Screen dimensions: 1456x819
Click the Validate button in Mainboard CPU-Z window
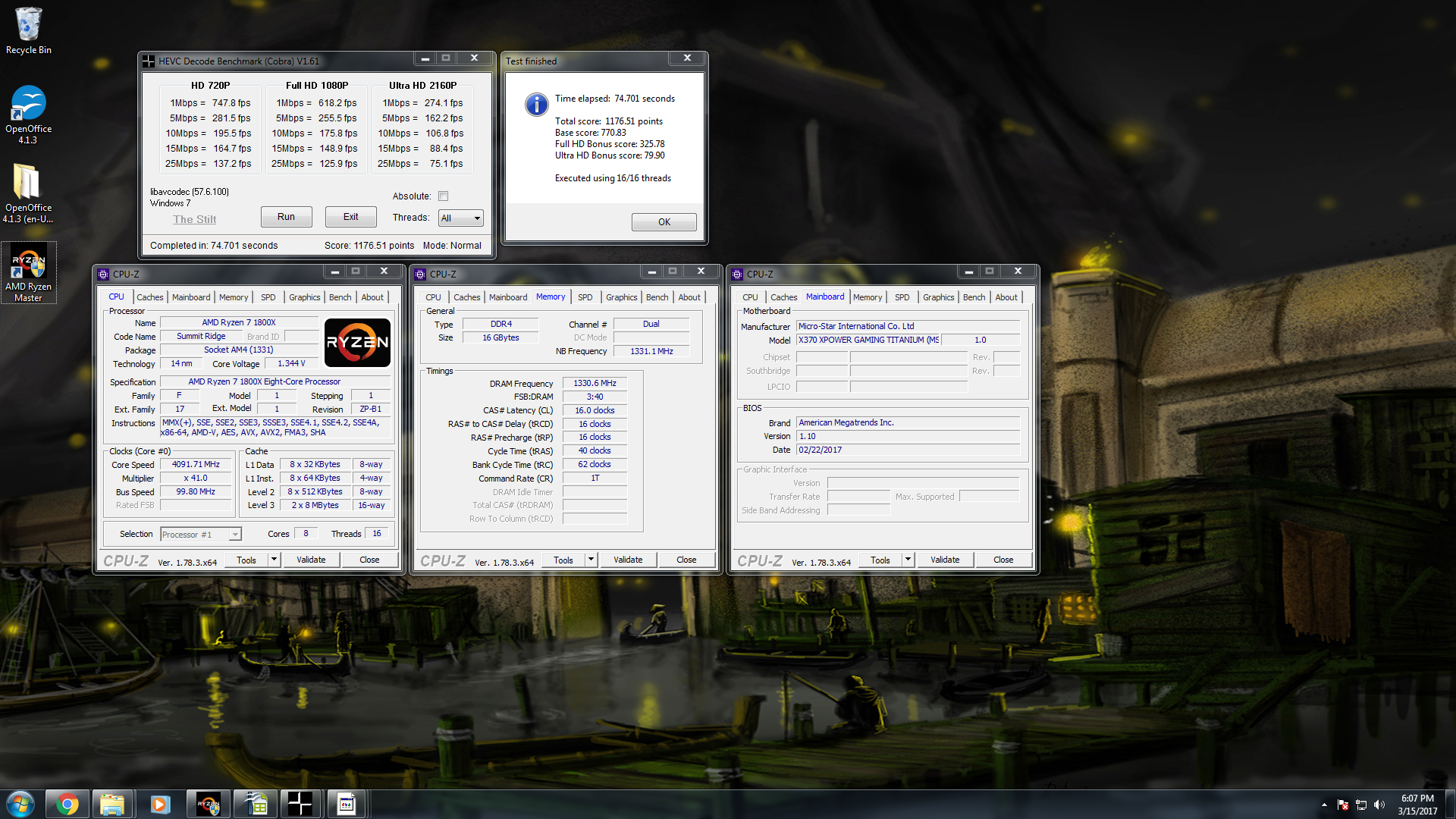(x=945, y=560)
